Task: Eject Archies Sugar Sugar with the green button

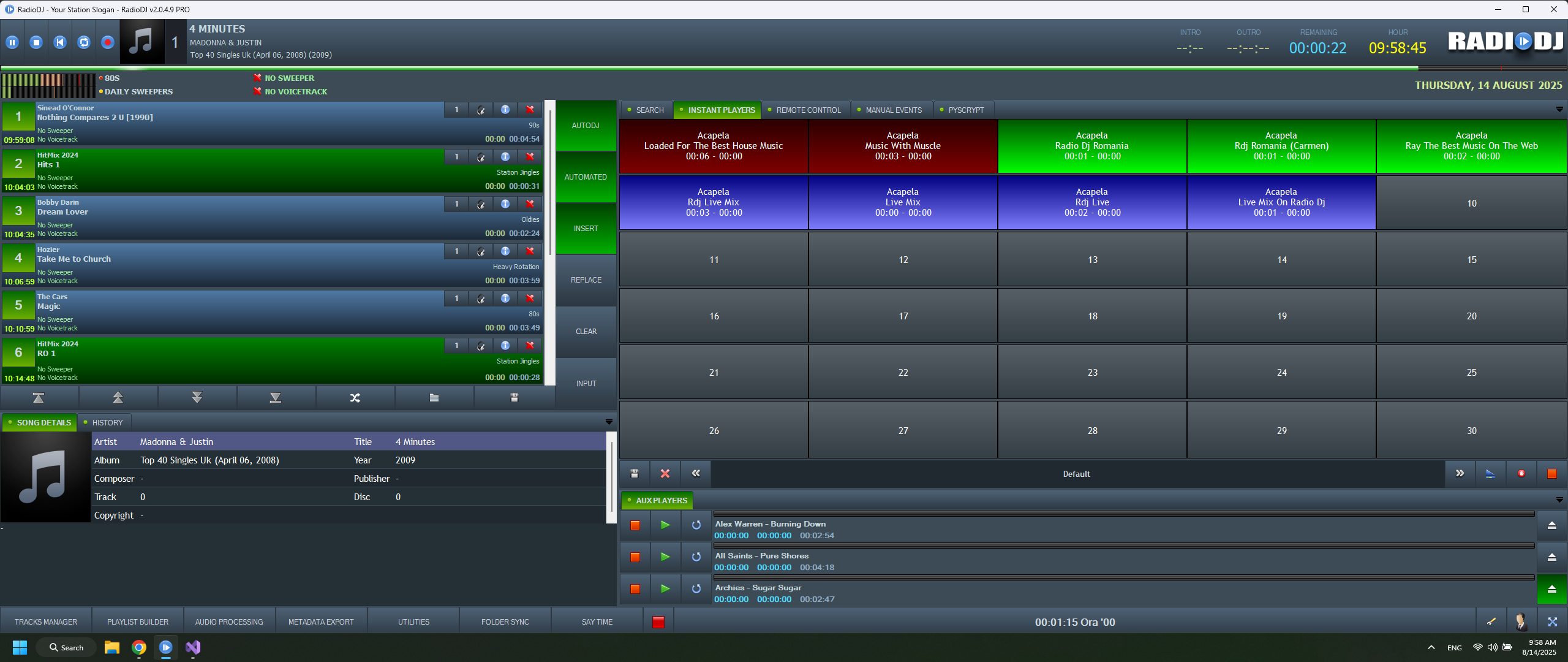Action: pyautogui.click(x=1552, y=589)
